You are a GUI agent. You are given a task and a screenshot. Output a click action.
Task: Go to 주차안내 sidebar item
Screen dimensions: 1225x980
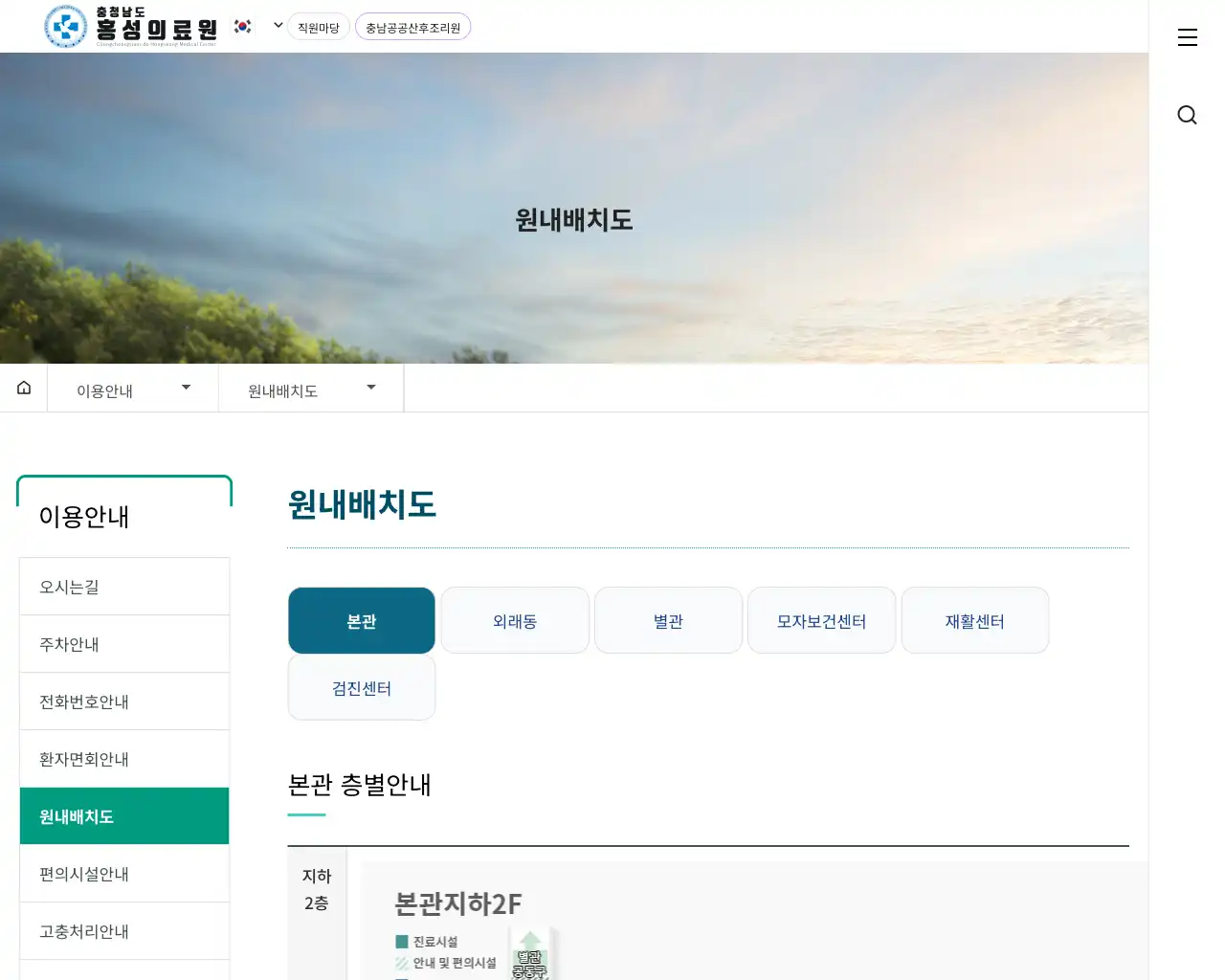(124, 644)
